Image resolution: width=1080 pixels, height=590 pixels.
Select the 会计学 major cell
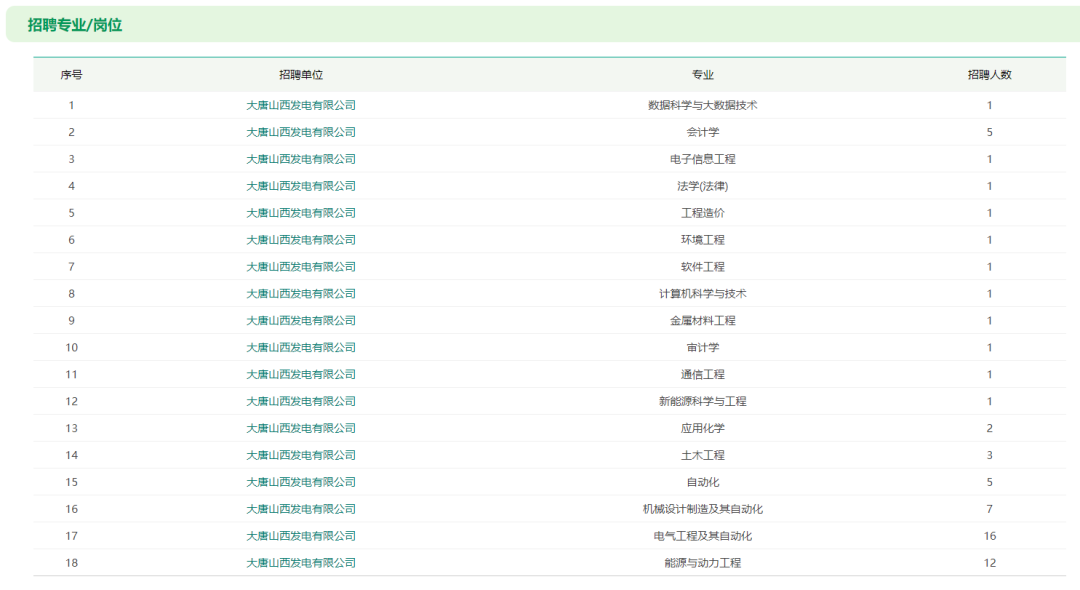(703, 132)
